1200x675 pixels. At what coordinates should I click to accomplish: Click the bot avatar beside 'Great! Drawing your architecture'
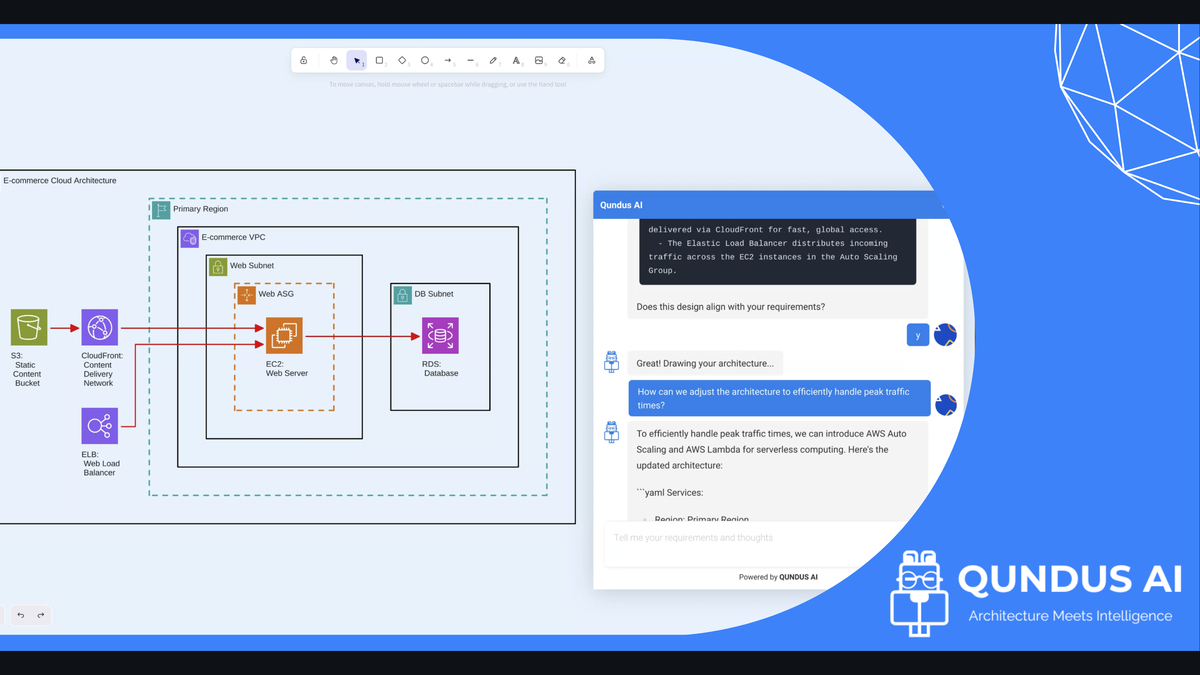(611, 362)
